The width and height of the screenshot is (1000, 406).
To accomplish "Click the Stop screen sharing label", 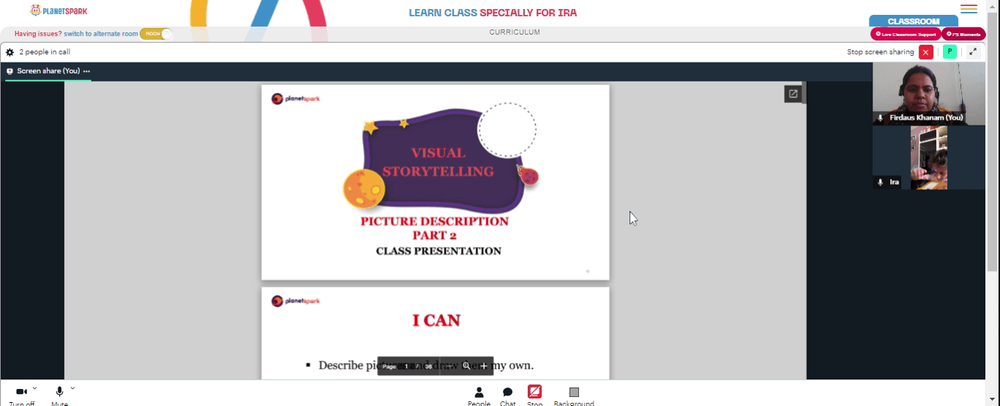I will point(880,52).
